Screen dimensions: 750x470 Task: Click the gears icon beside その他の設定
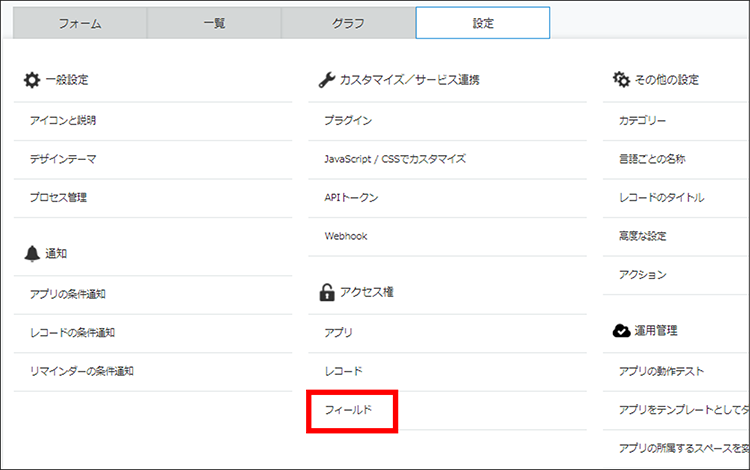pyautogui.click(x=621, y=80)
